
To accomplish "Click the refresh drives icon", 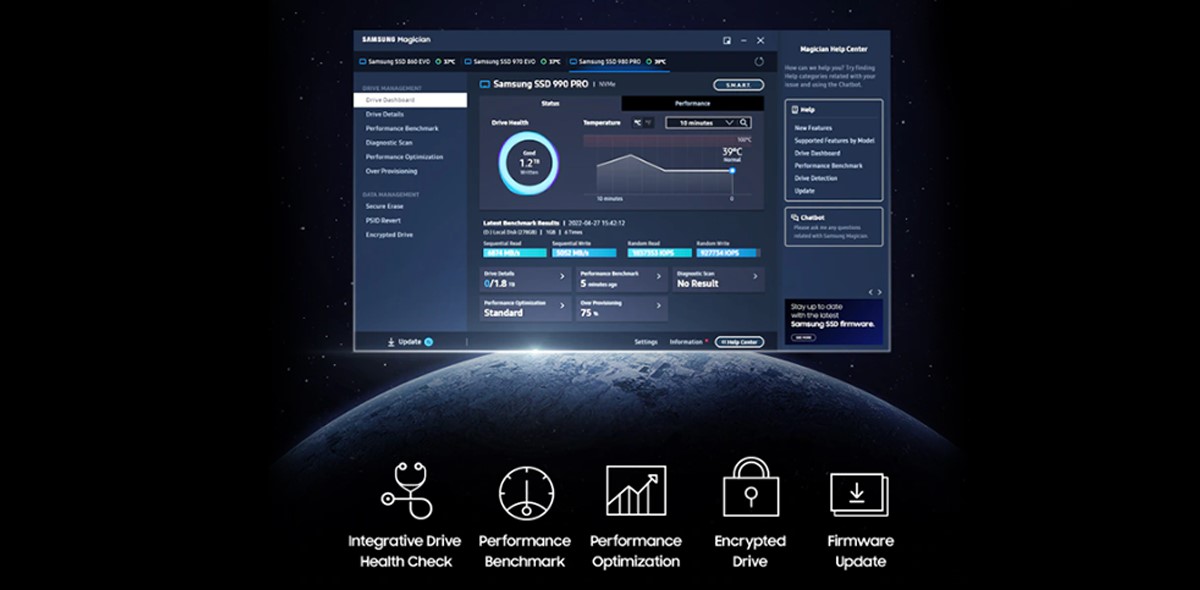I will click(759, 62).
